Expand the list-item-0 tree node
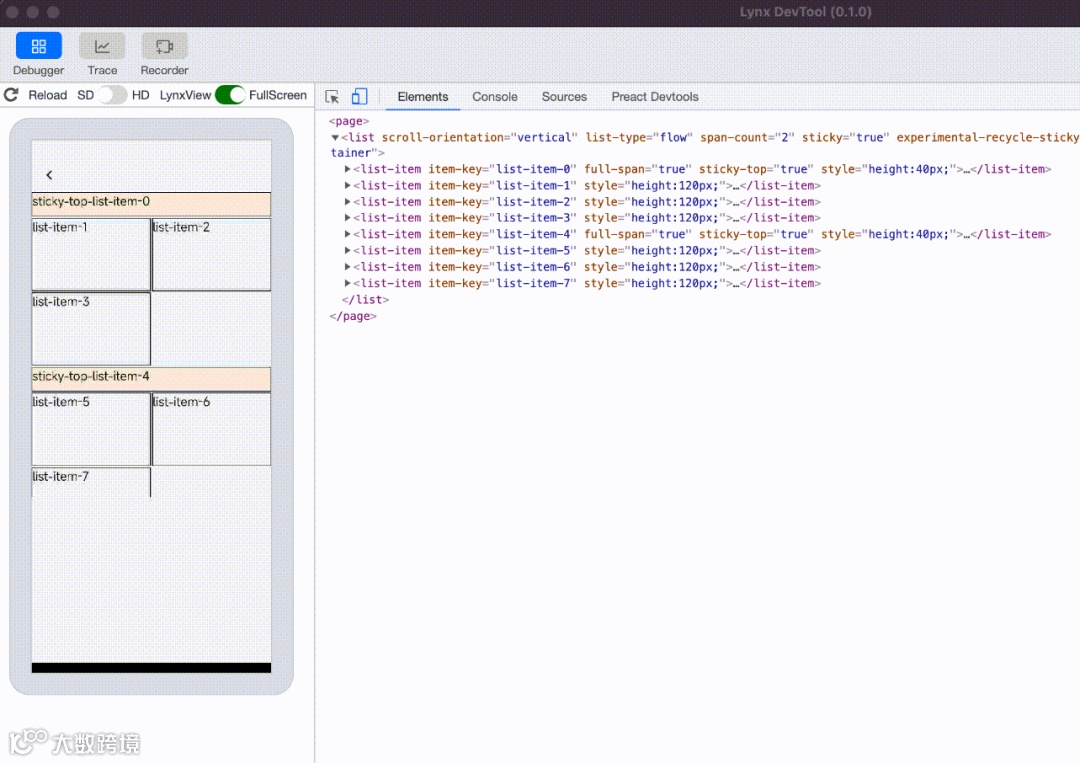 348,169
